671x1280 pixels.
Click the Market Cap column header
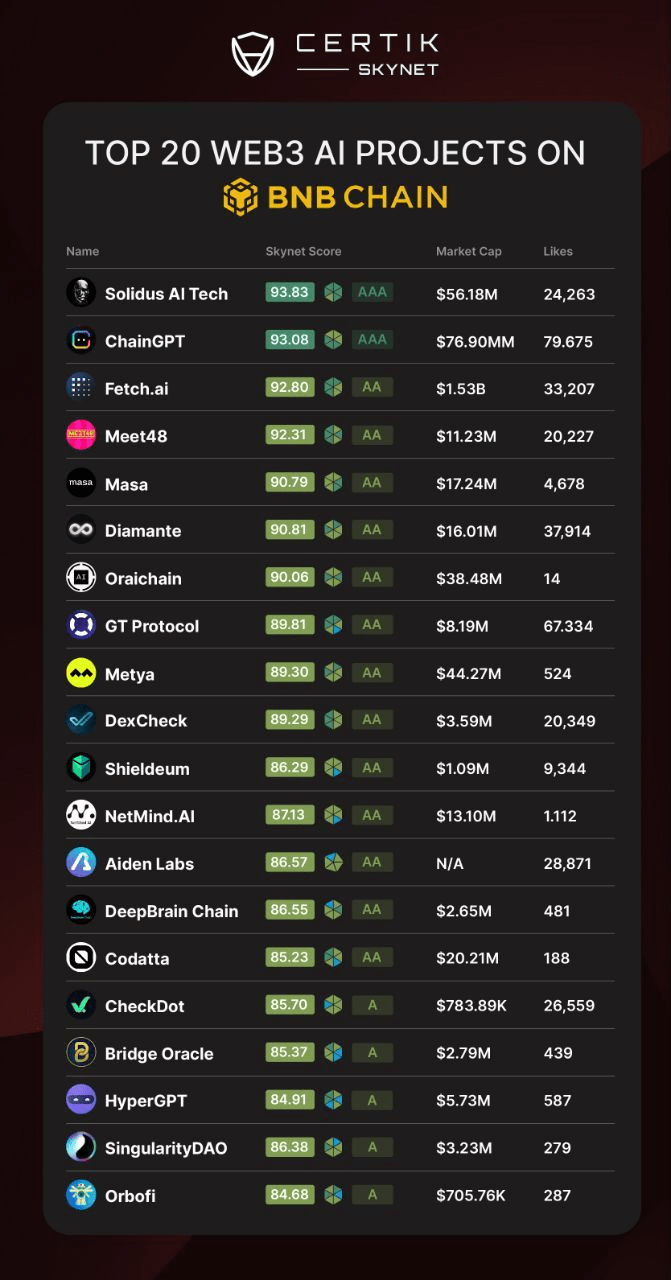(x=469, y=251)
